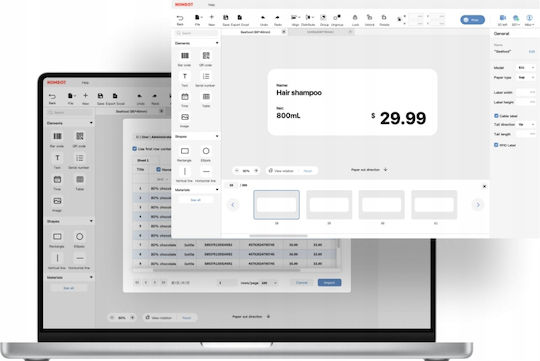The height and width of the screenshot is (361, 540).
Task: Open items per page dropdown in laptop dialog
Action: (x=270, y=283)
